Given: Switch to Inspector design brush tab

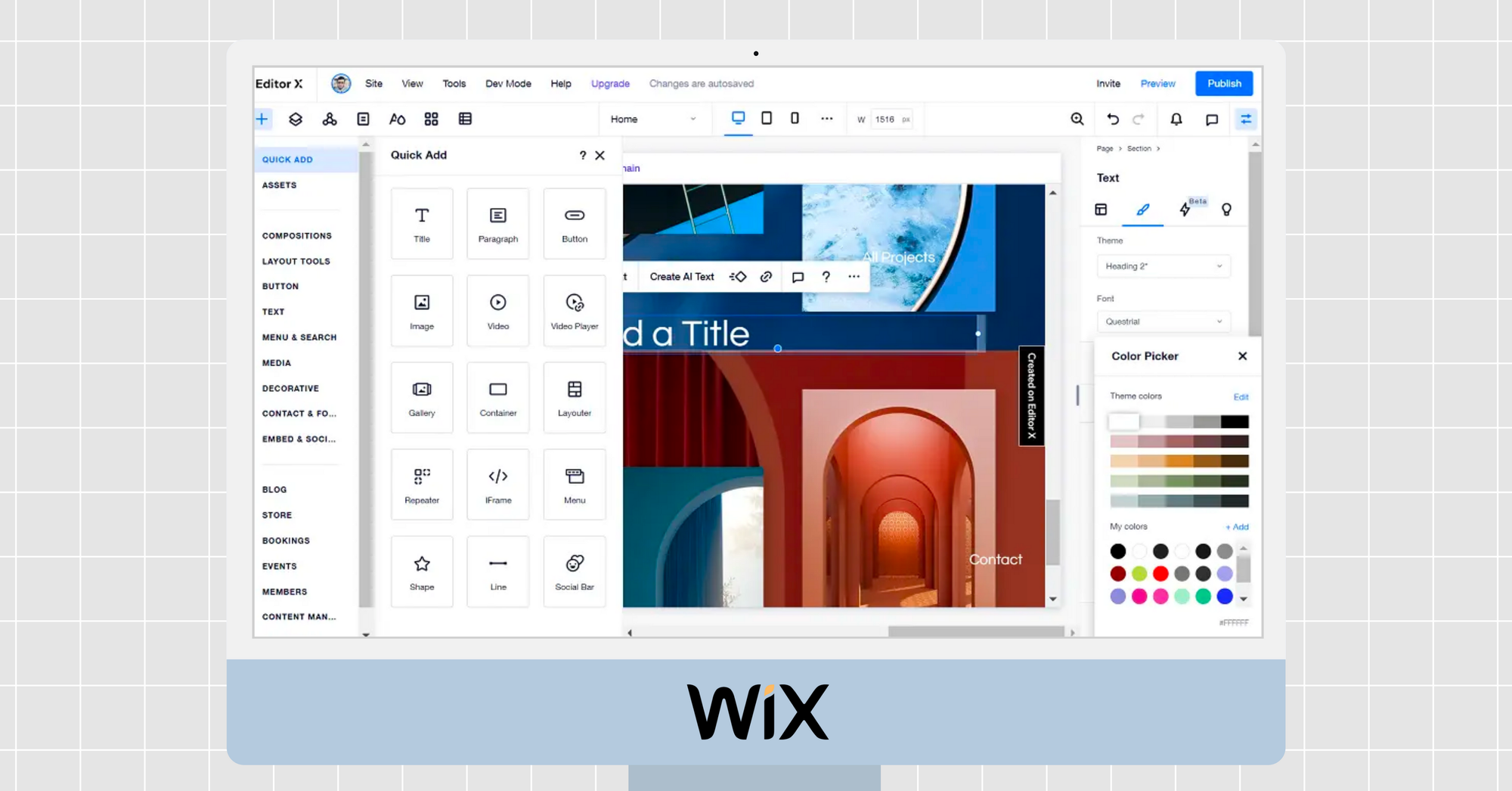Looking at the screenshot, I should (x=1143, y=209).
